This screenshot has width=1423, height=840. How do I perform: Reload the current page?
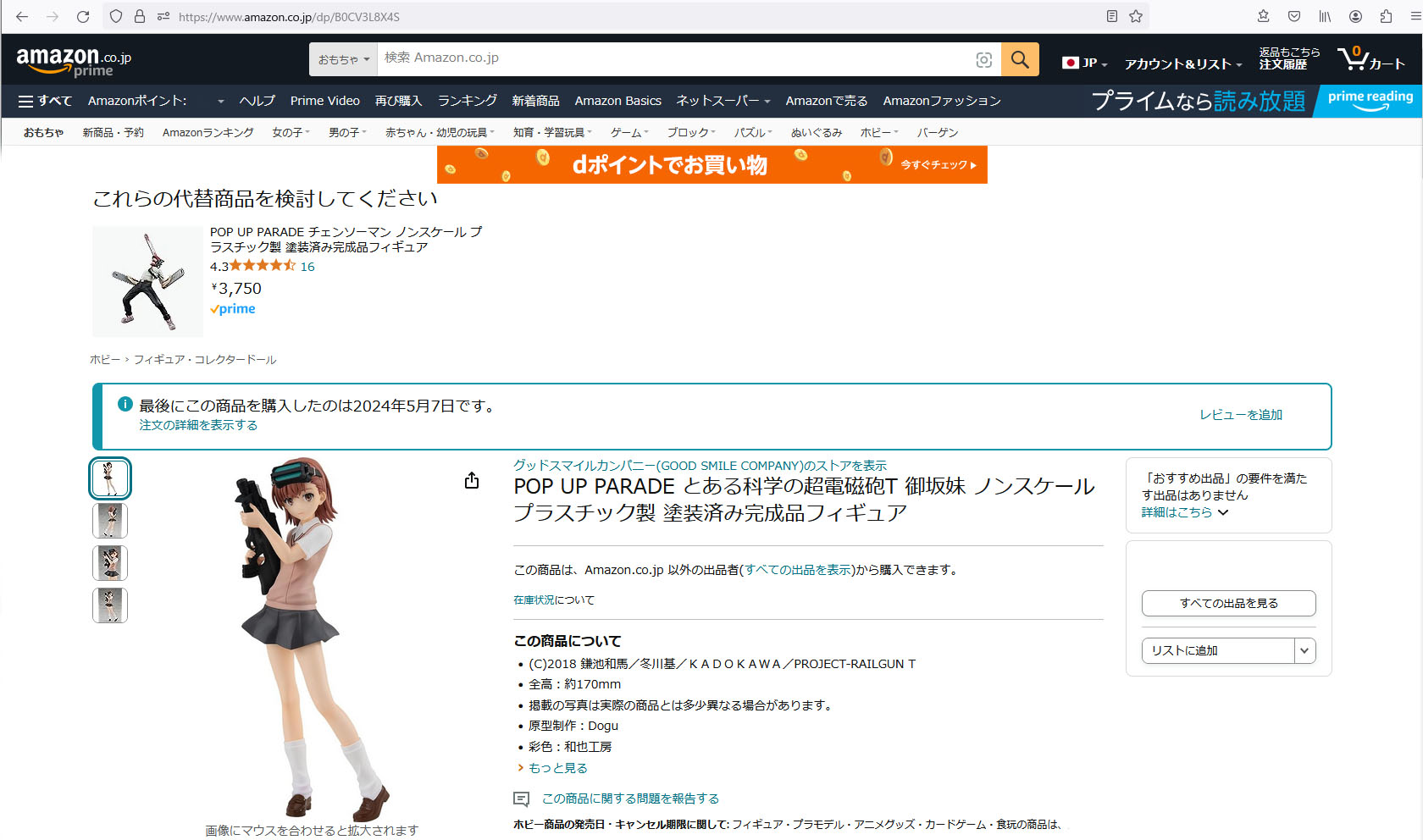83,16
